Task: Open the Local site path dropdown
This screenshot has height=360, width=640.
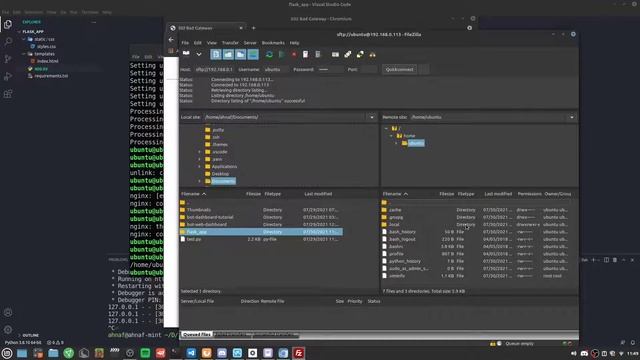Action: click(372, 117)
